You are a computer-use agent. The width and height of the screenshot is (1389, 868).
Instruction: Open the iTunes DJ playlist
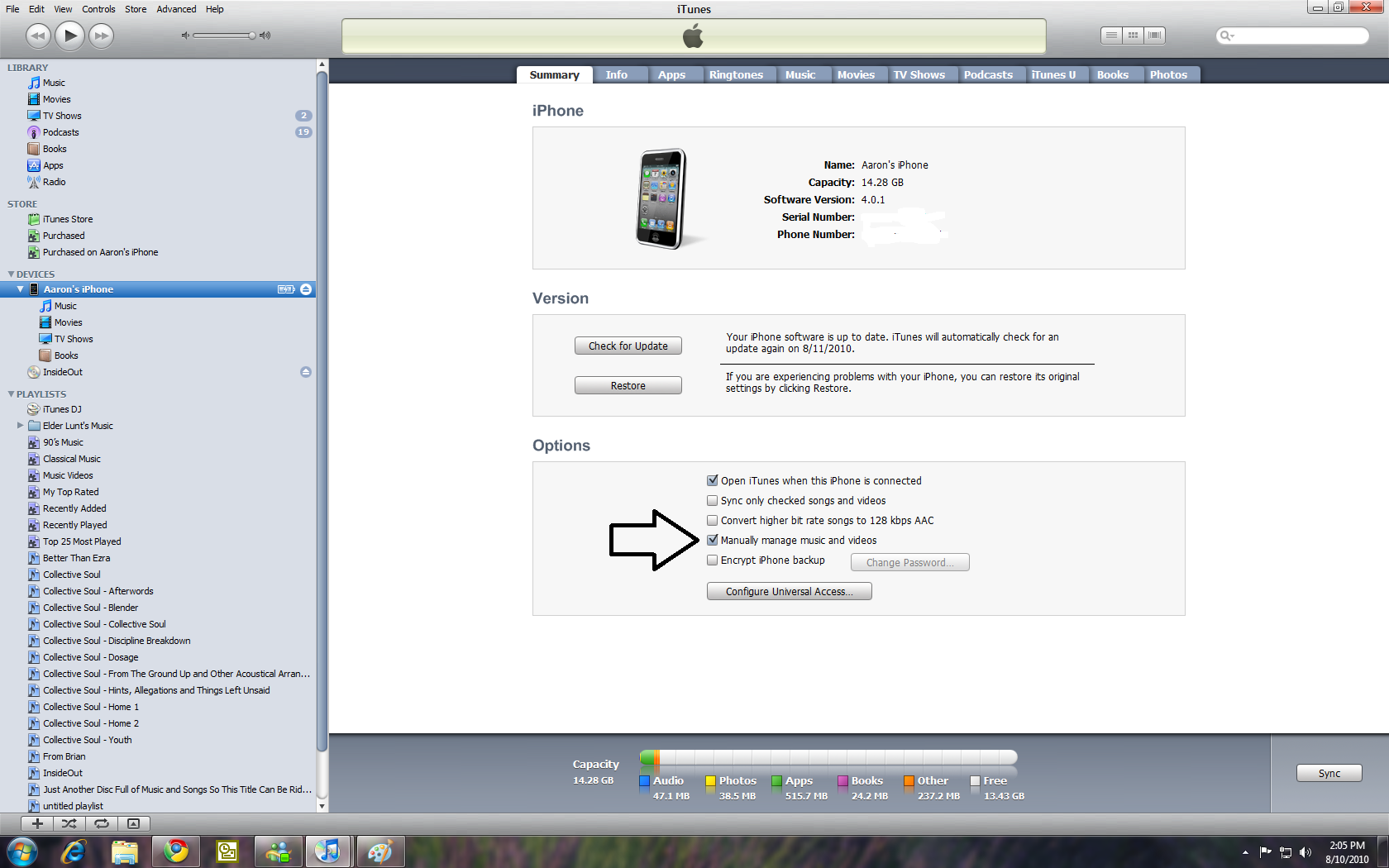tap(62, 409)
